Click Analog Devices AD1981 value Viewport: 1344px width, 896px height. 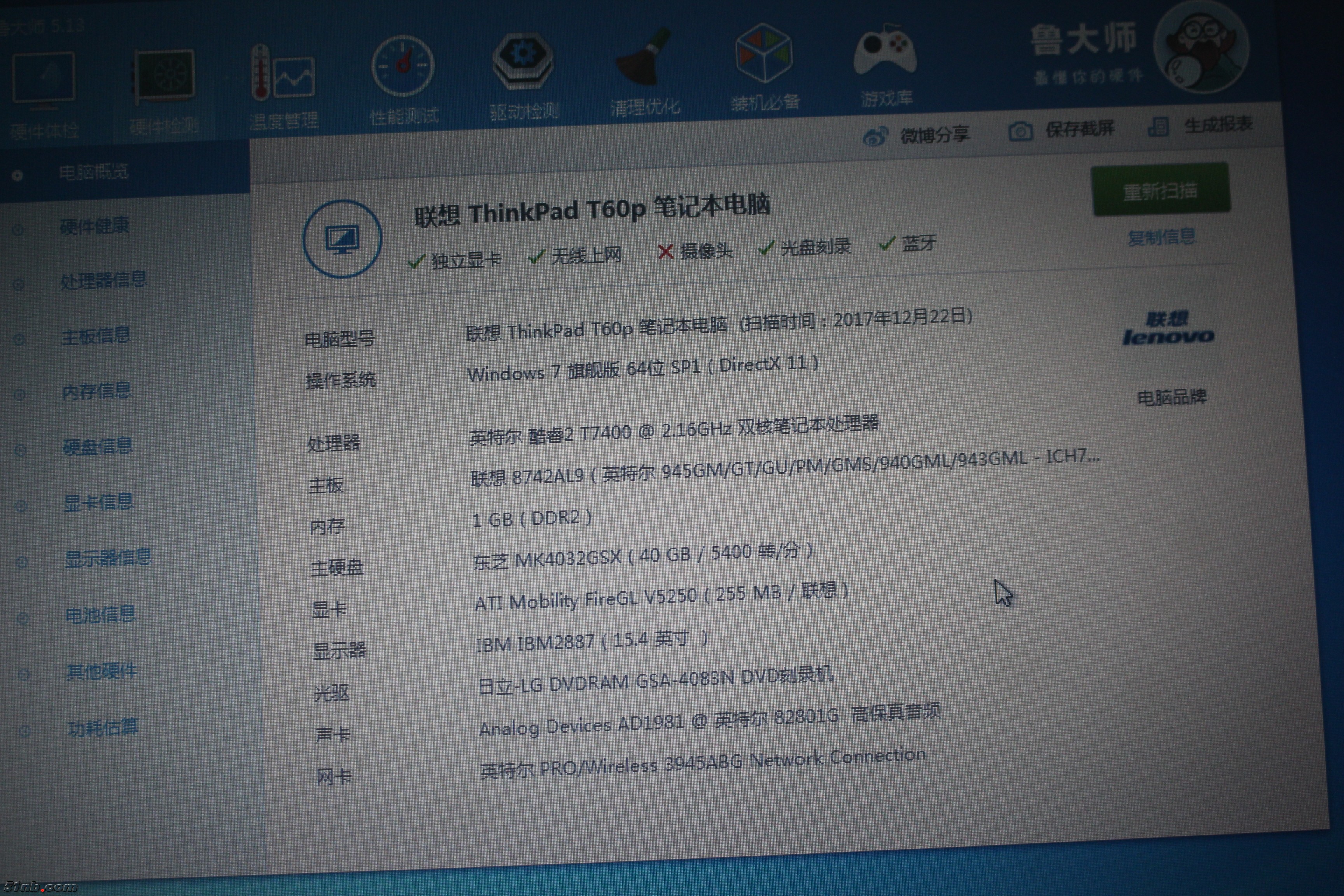(710, 721)
